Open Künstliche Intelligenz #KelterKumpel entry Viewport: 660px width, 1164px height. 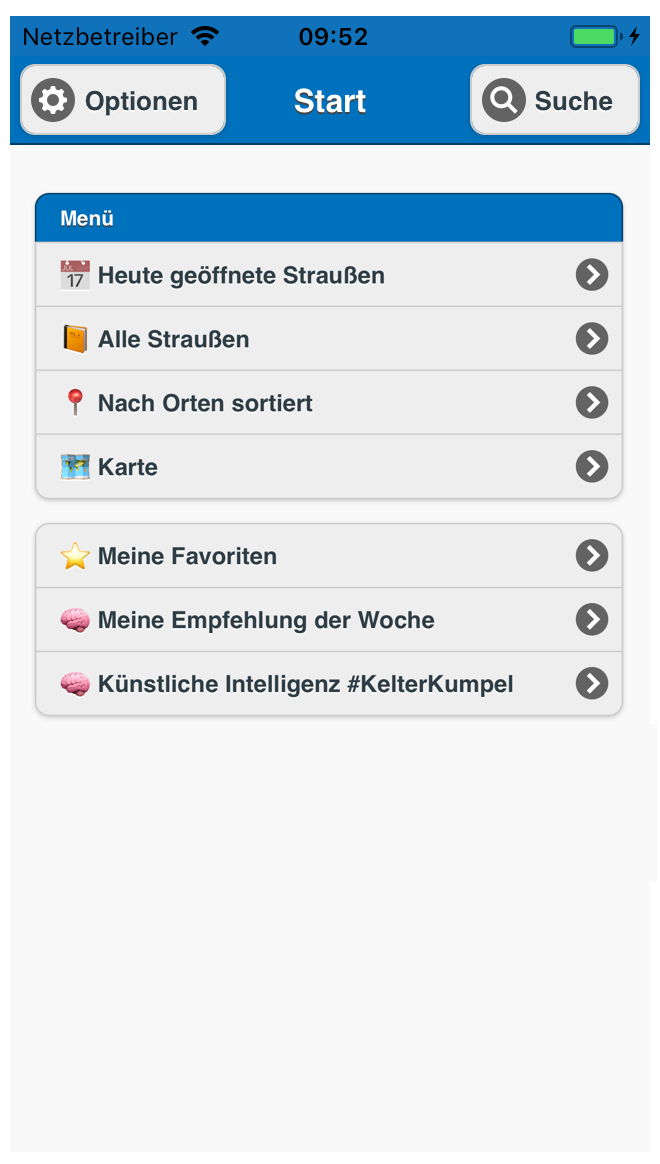click(x=305, y=684)
